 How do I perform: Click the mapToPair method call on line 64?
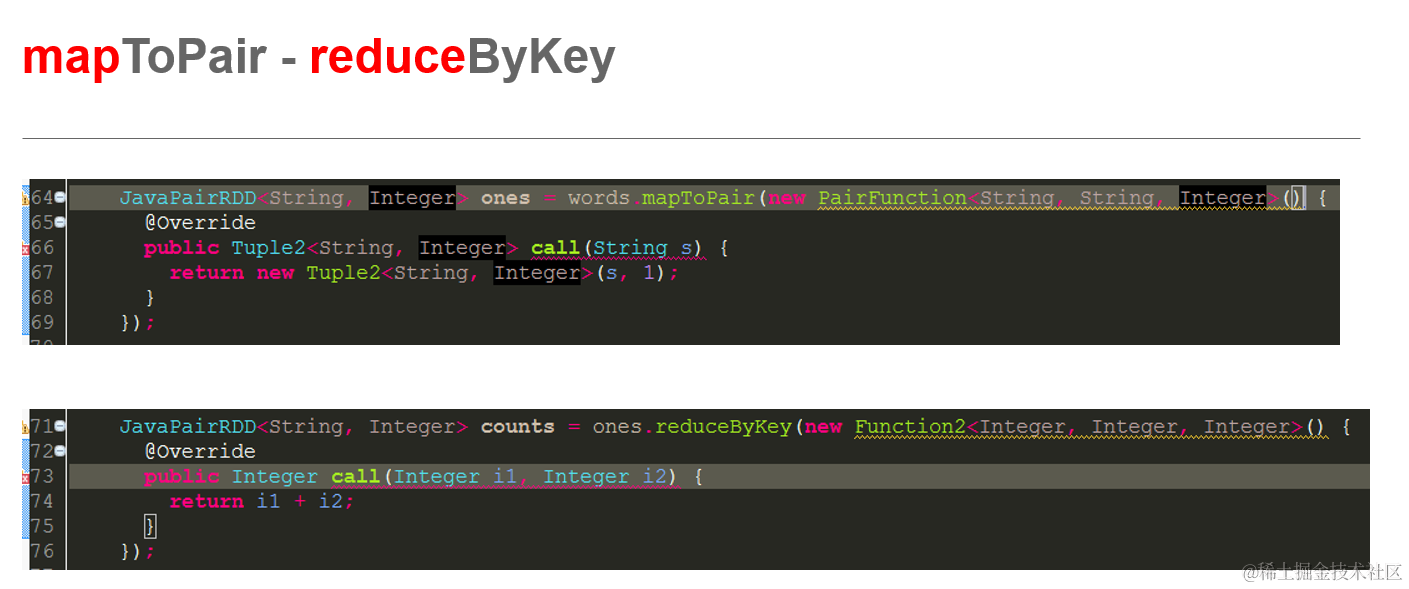tap(698, 198)
